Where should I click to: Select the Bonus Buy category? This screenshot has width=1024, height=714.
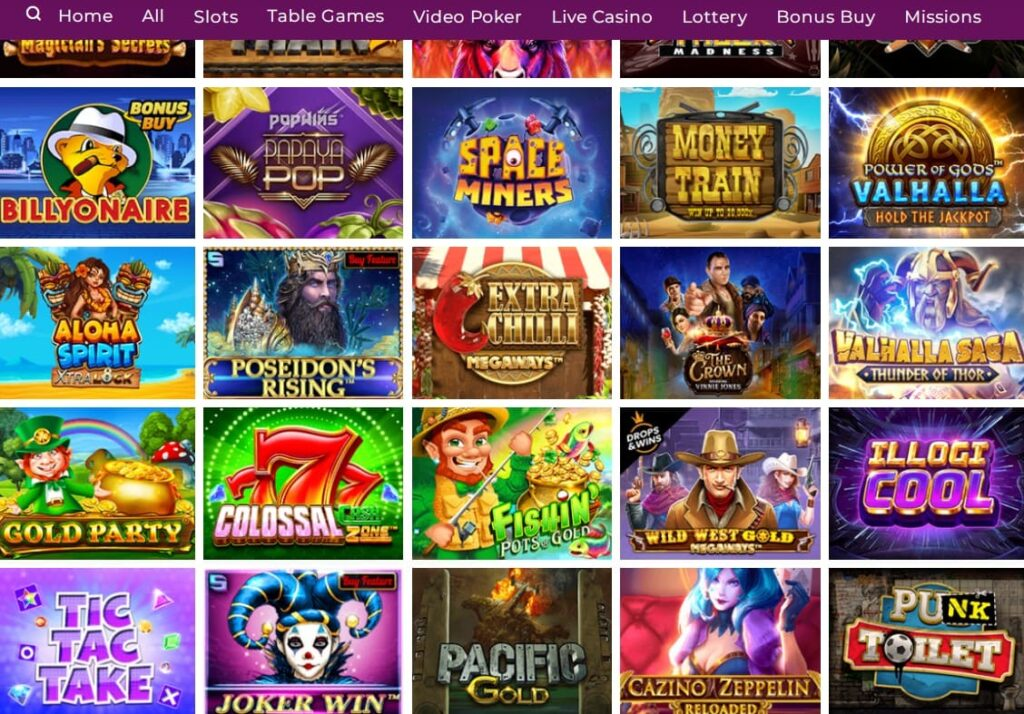[825, 17]
